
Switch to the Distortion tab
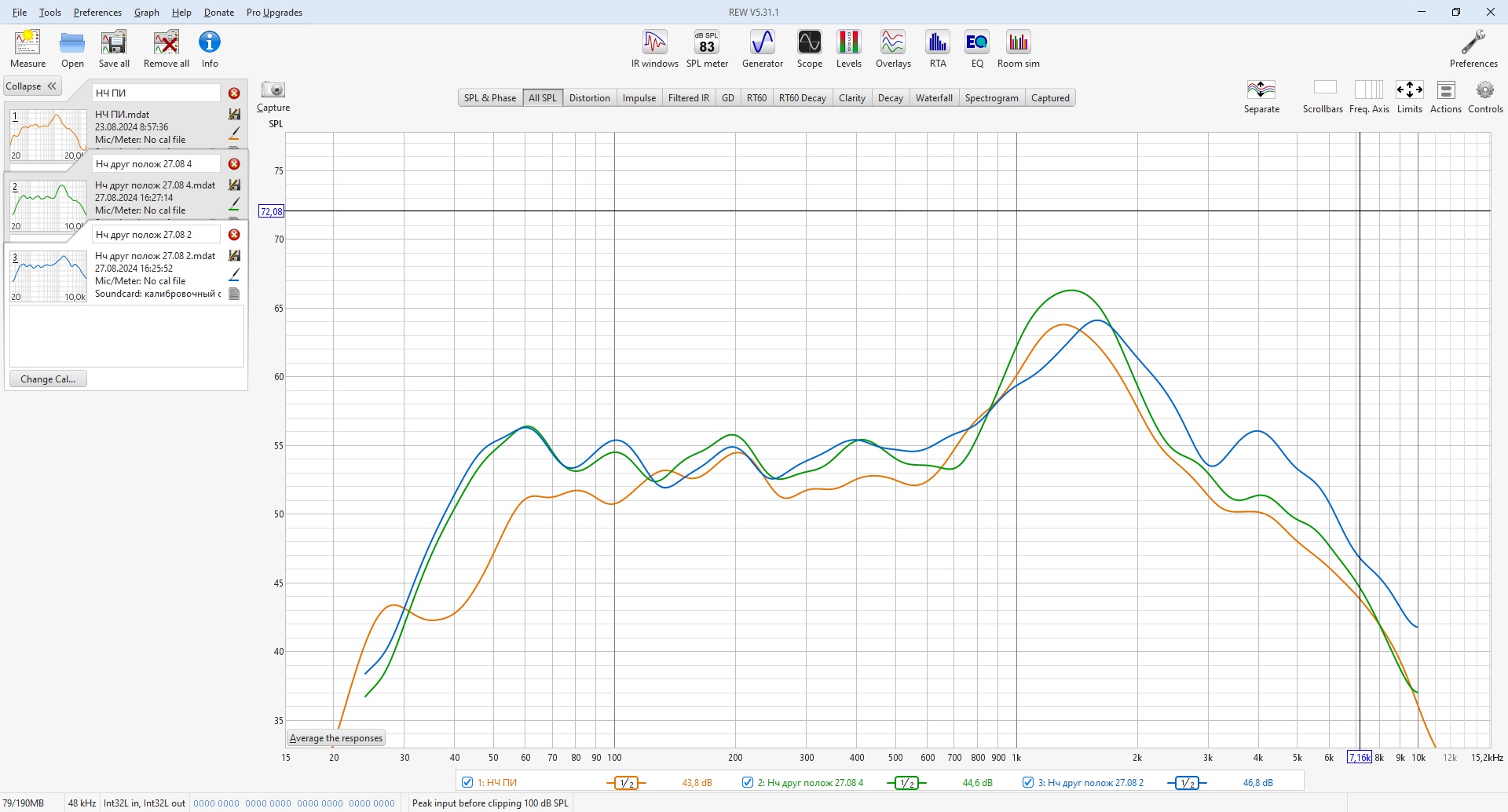[x=590, y=98]
